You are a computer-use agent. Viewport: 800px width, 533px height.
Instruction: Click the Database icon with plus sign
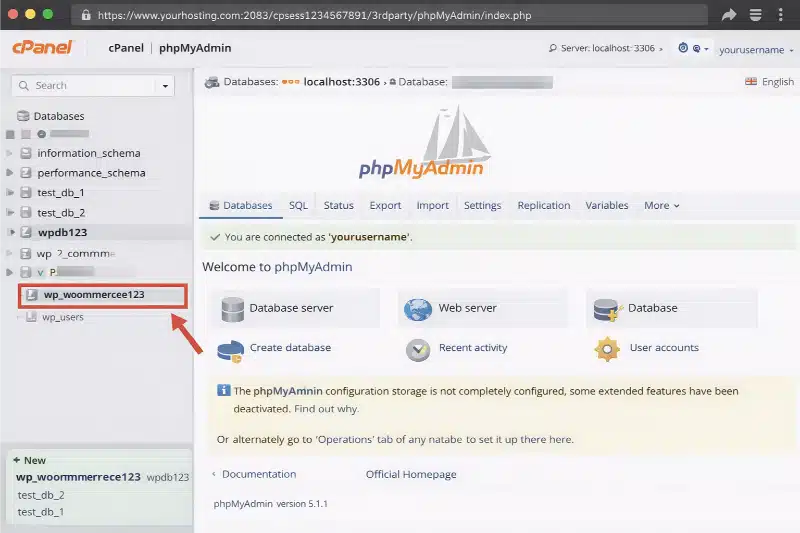click(608, 310)
